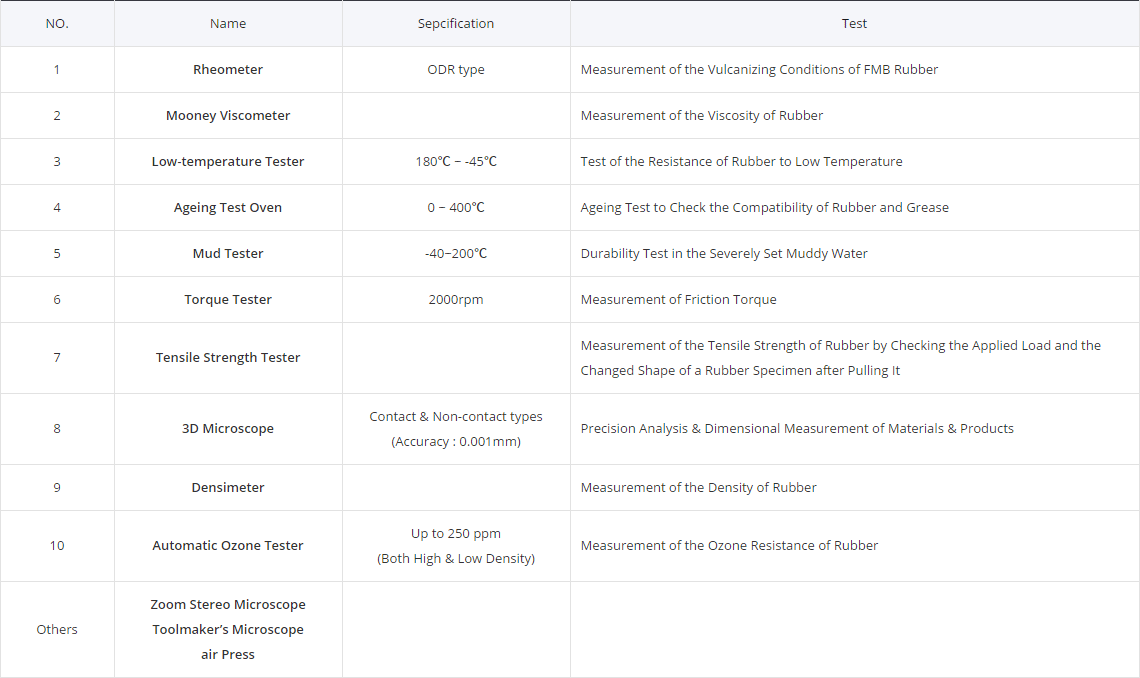Screen dimensions: 1140x678
Task: Click Ageing Test Compatibility of Rubber and Grease
Action: click(764, 208)
